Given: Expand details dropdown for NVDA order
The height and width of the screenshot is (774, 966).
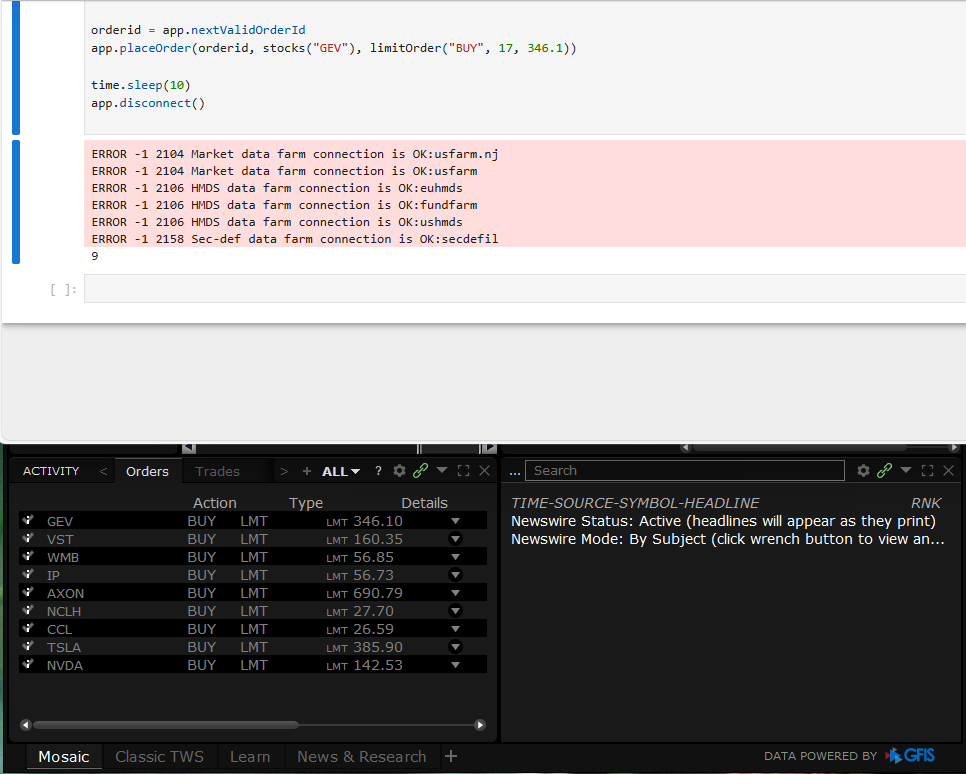Looking at the screenshot, I should [455, 665].
